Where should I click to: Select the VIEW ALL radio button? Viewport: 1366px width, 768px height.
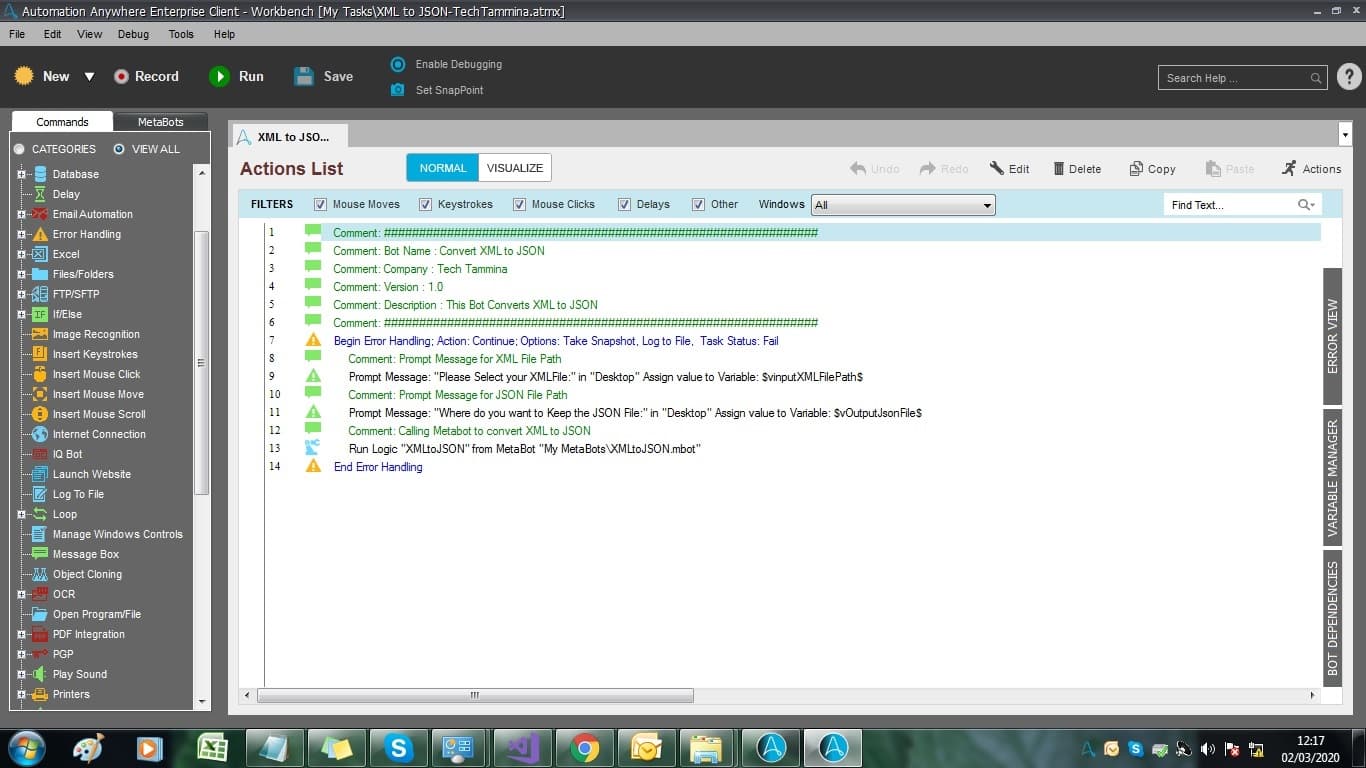pyautogui.click(x=119, y=149)
